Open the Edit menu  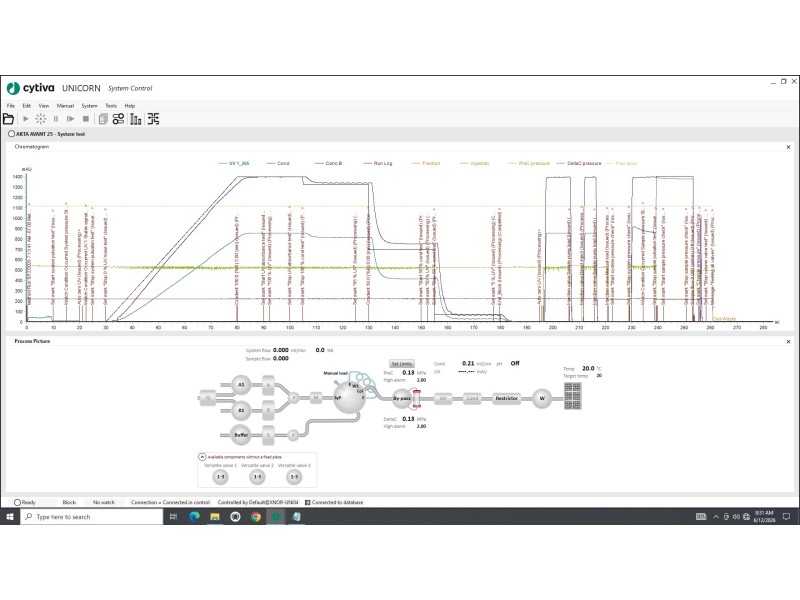(27, 106)
